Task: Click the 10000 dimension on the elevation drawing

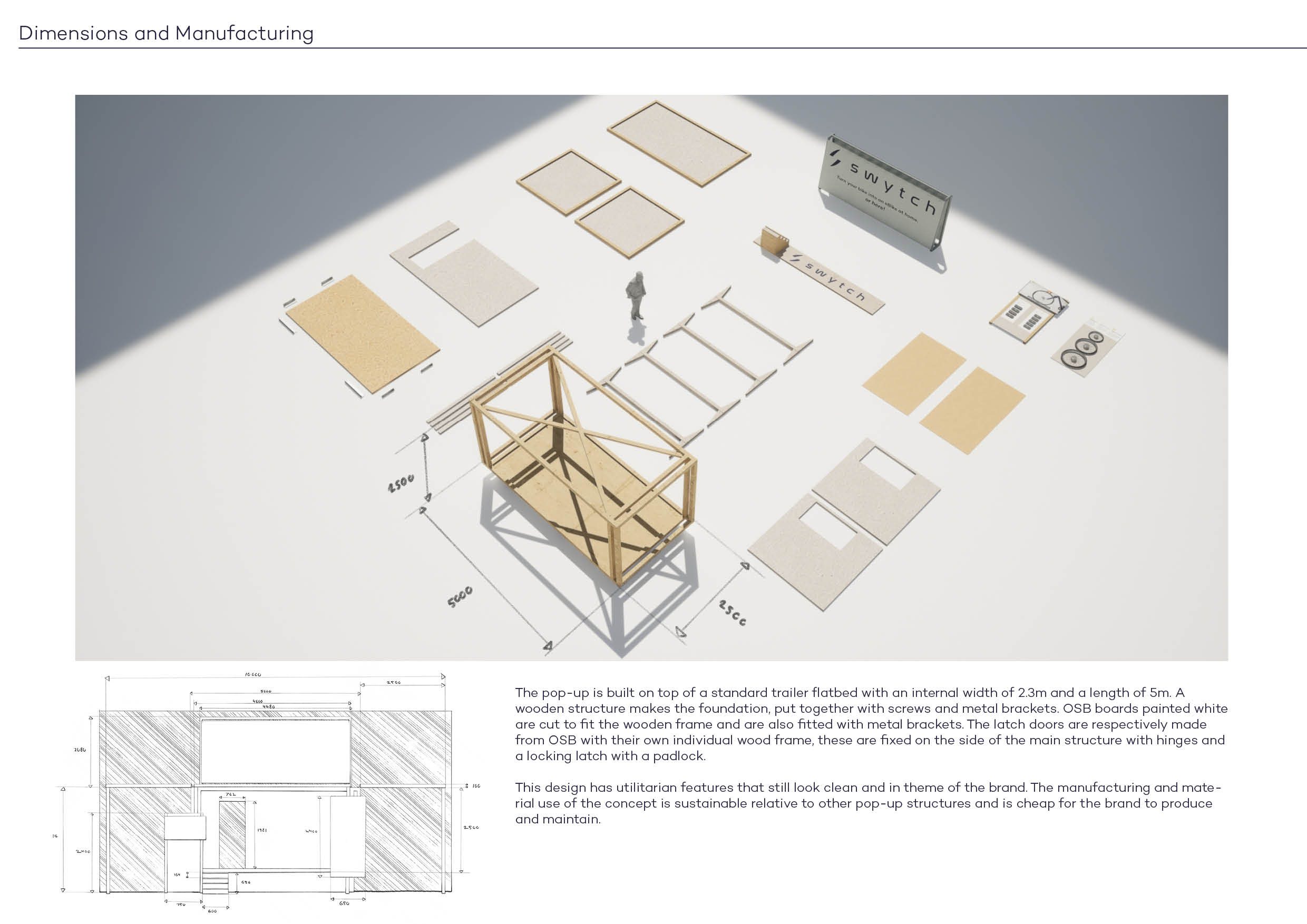Action: [x=253, y=674]
